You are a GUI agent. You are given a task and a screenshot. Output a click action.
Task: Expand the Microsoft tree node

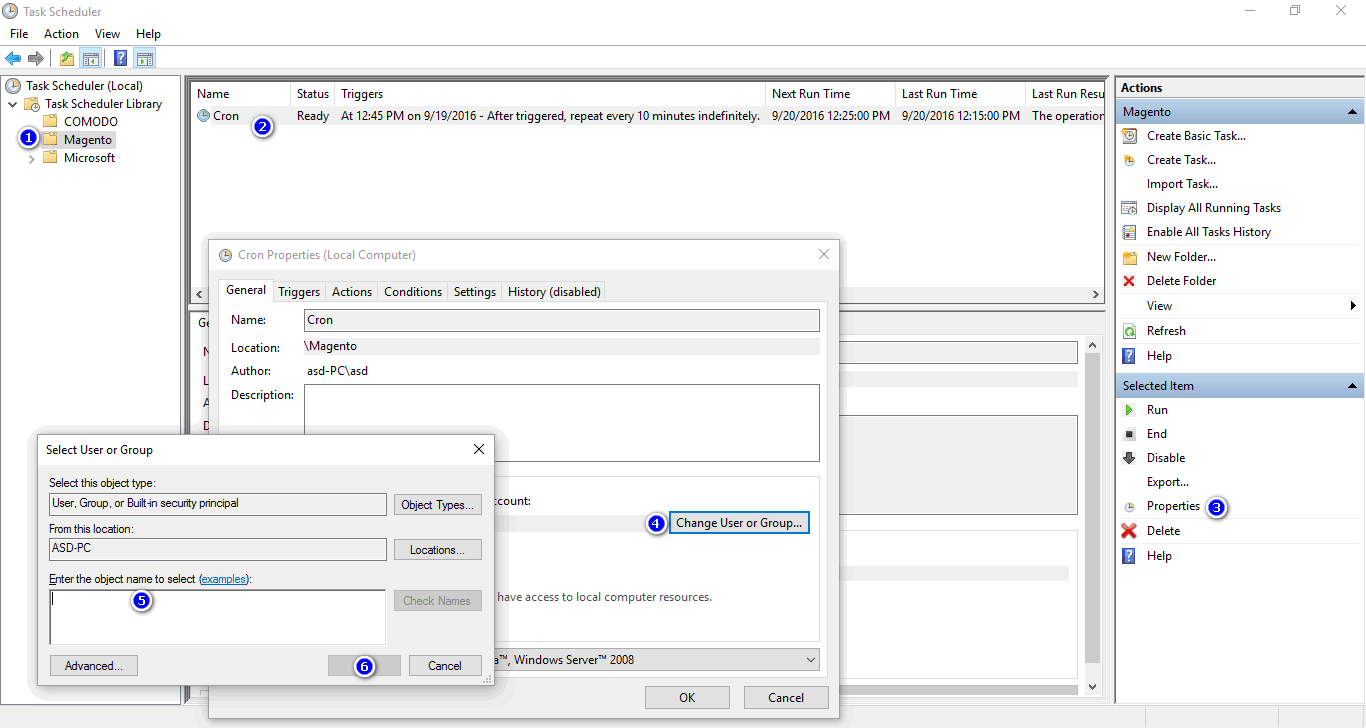point(30,157)
